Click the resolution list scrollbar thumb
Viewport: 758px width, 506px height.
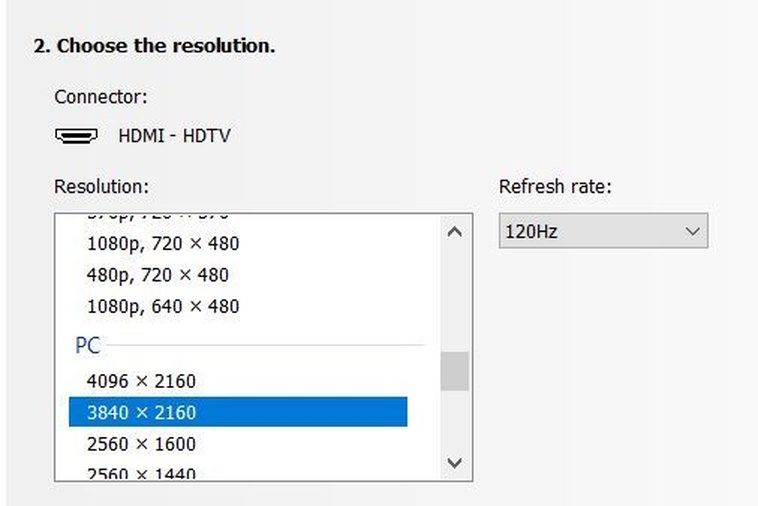454,371
